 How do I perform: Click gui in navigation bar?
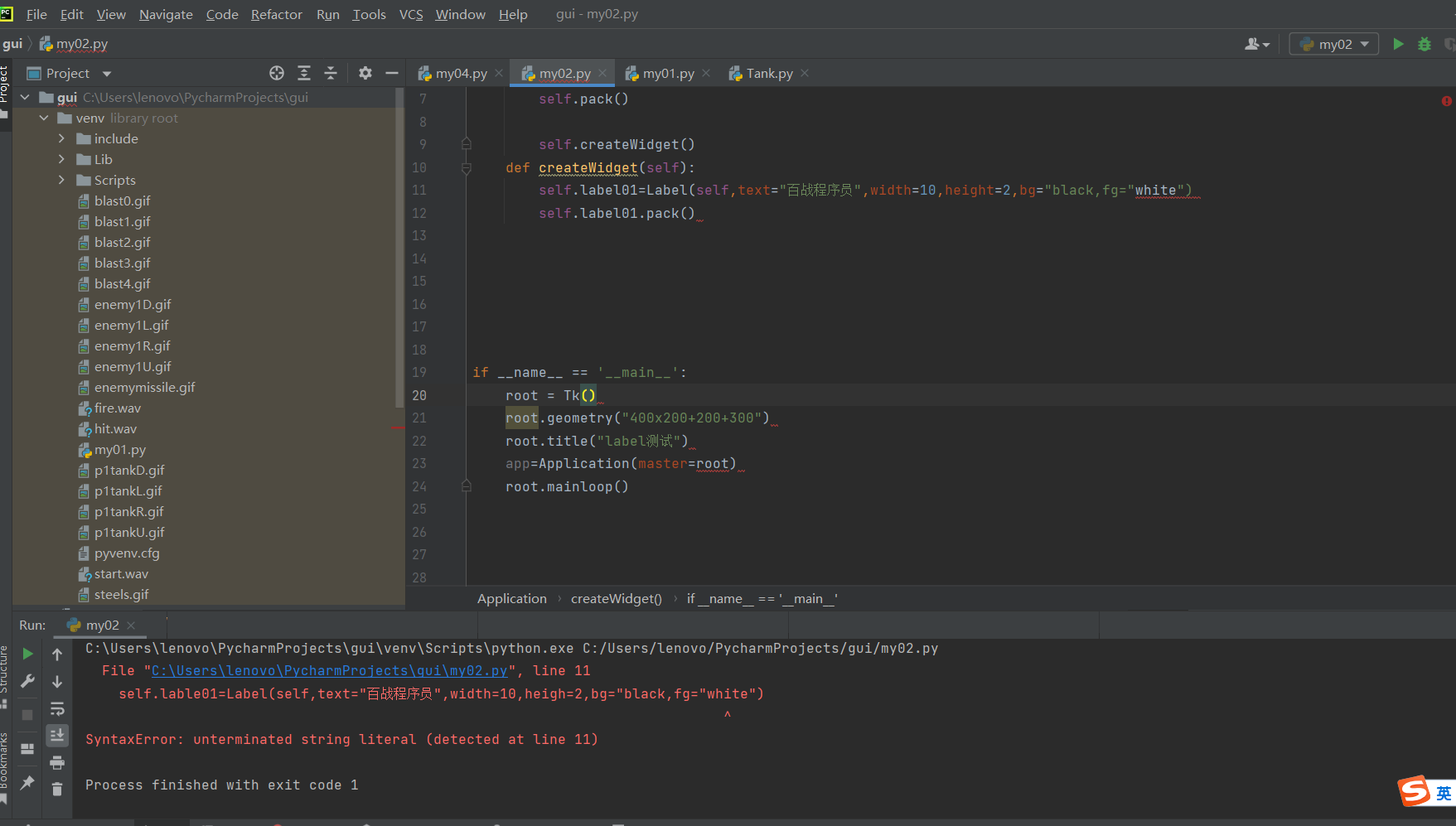pyautogui.click(x=12, y=44)
